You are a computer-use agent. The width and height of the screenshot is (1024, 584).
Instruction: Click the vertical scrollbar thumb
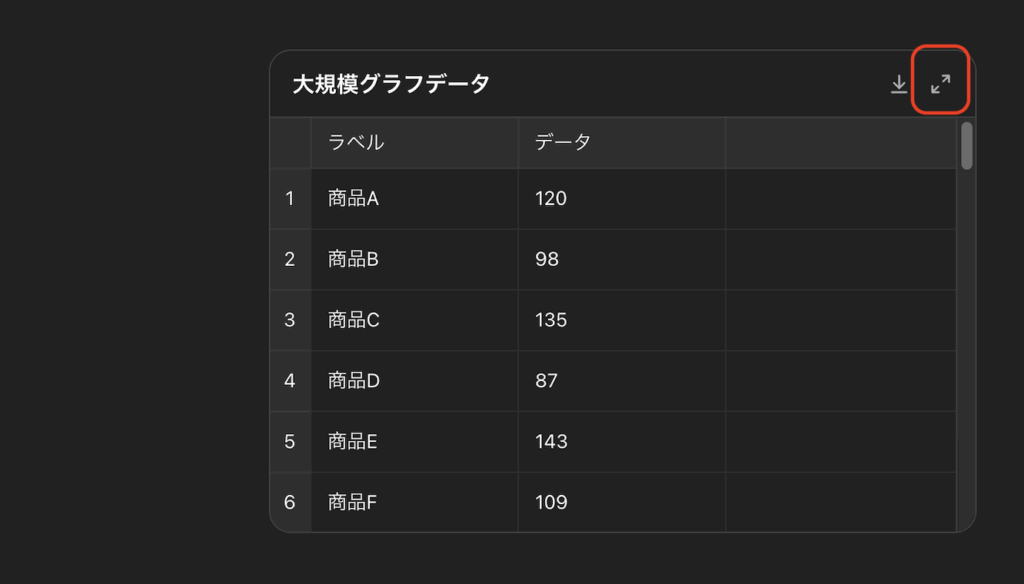967,146
